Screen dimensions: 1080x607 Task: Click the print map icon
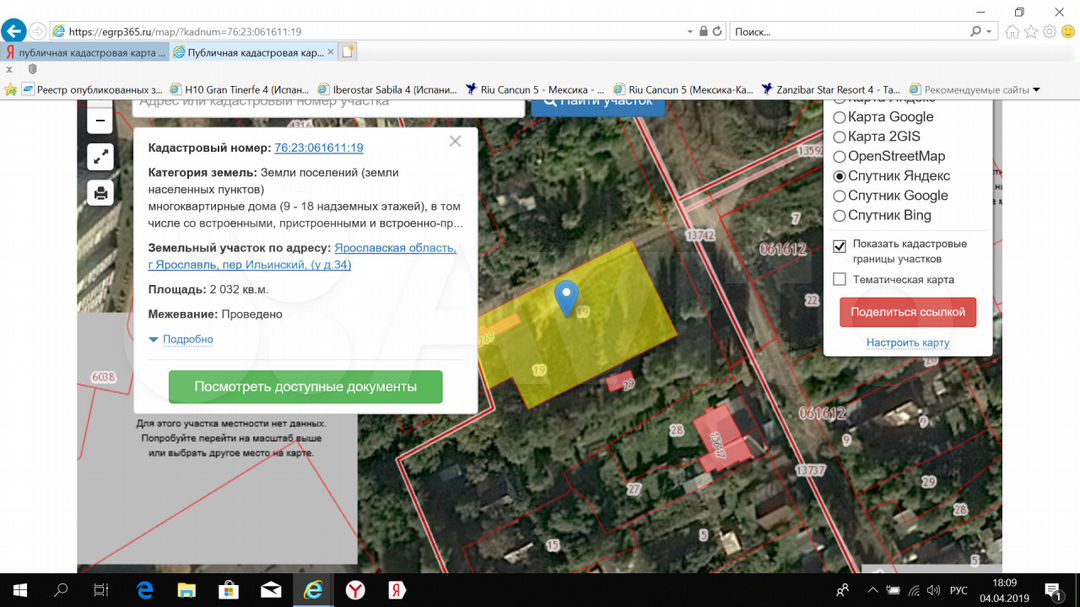pyautogui.click(x=100, y=192)
